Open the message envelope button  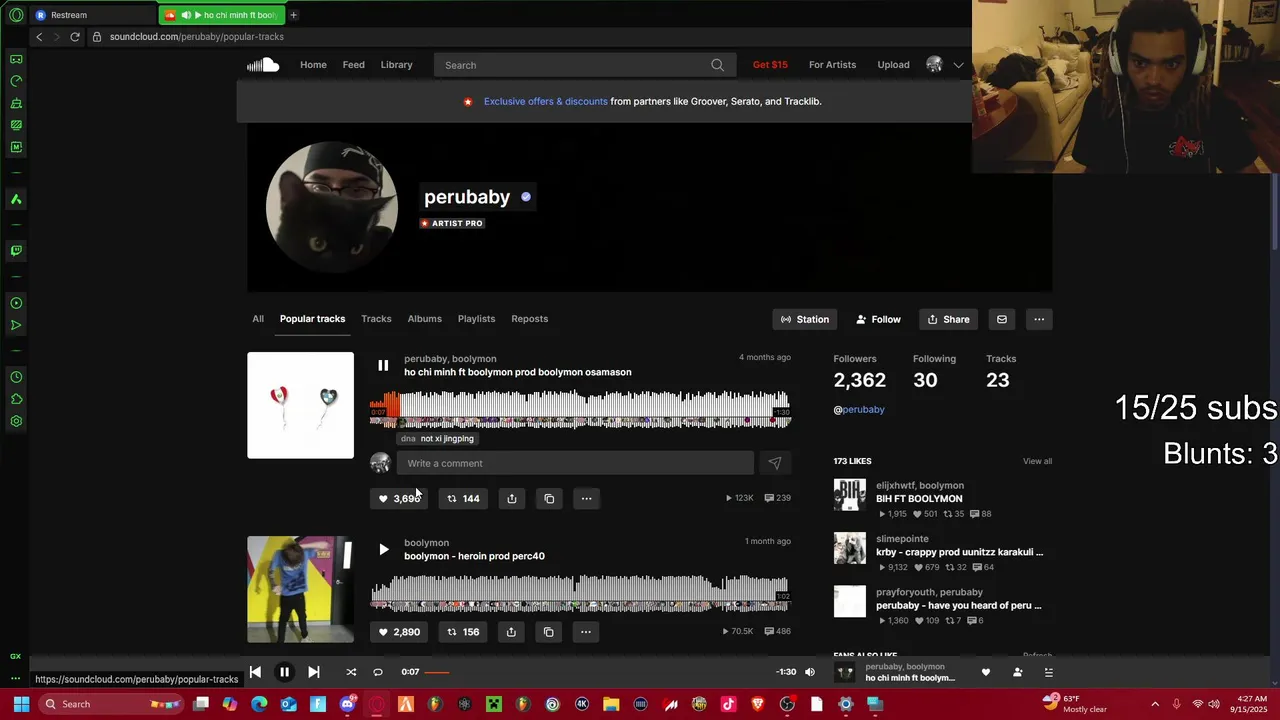1001,319
